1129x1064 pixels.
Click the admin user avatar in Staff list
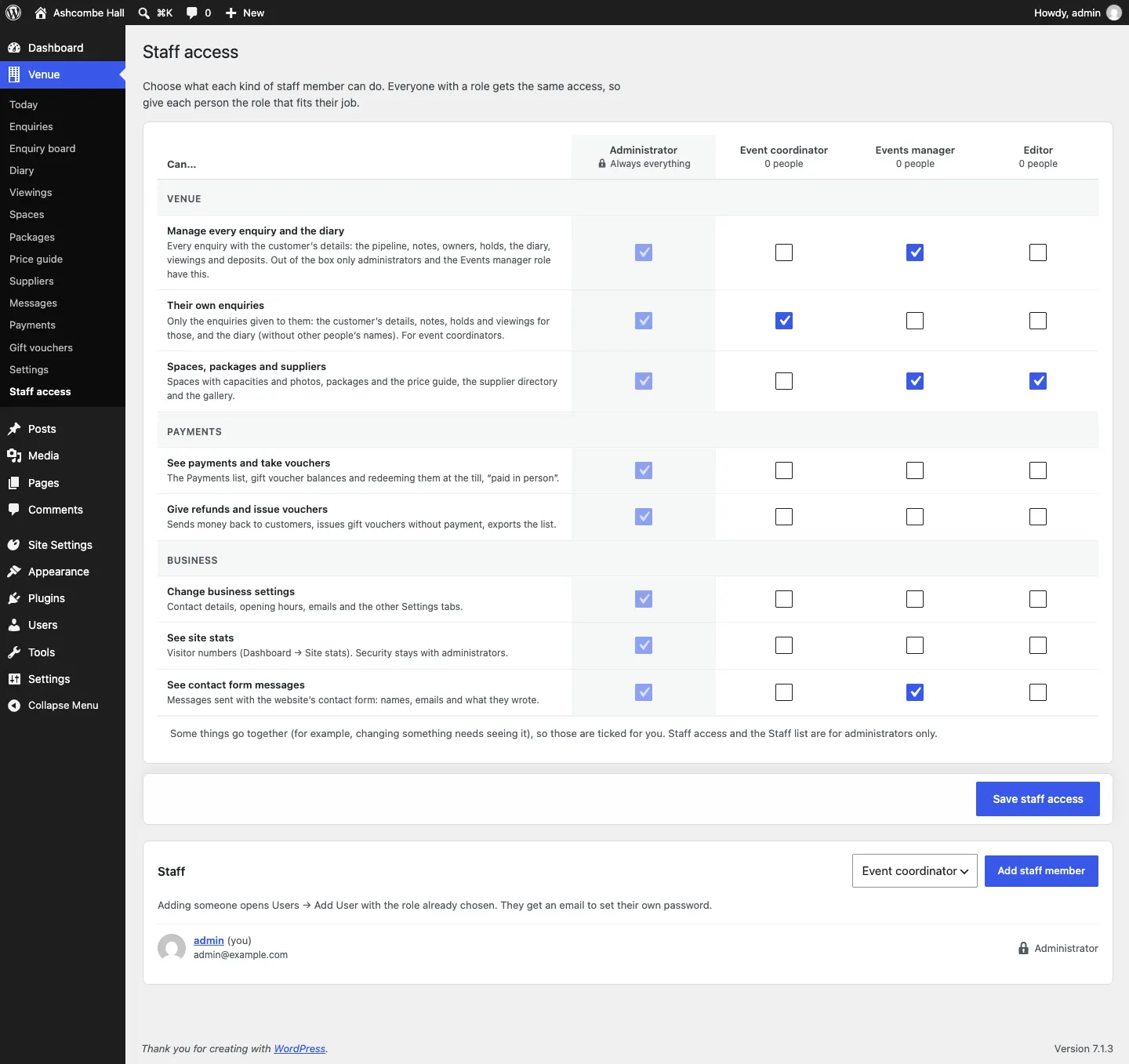pos(172,948)
